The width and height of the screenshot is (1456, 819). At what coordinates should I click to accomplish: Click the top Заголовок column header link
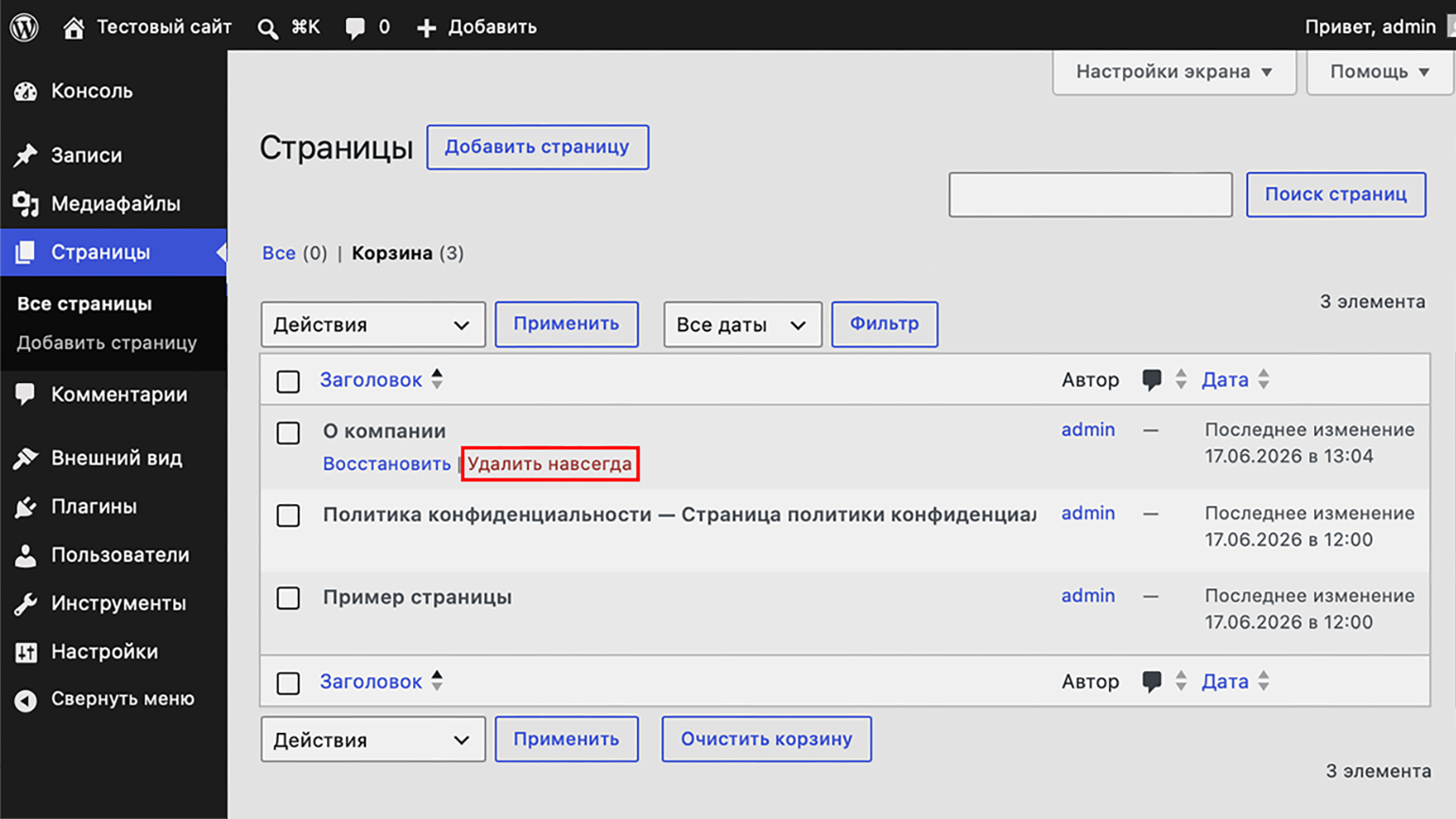pos(371,380)
